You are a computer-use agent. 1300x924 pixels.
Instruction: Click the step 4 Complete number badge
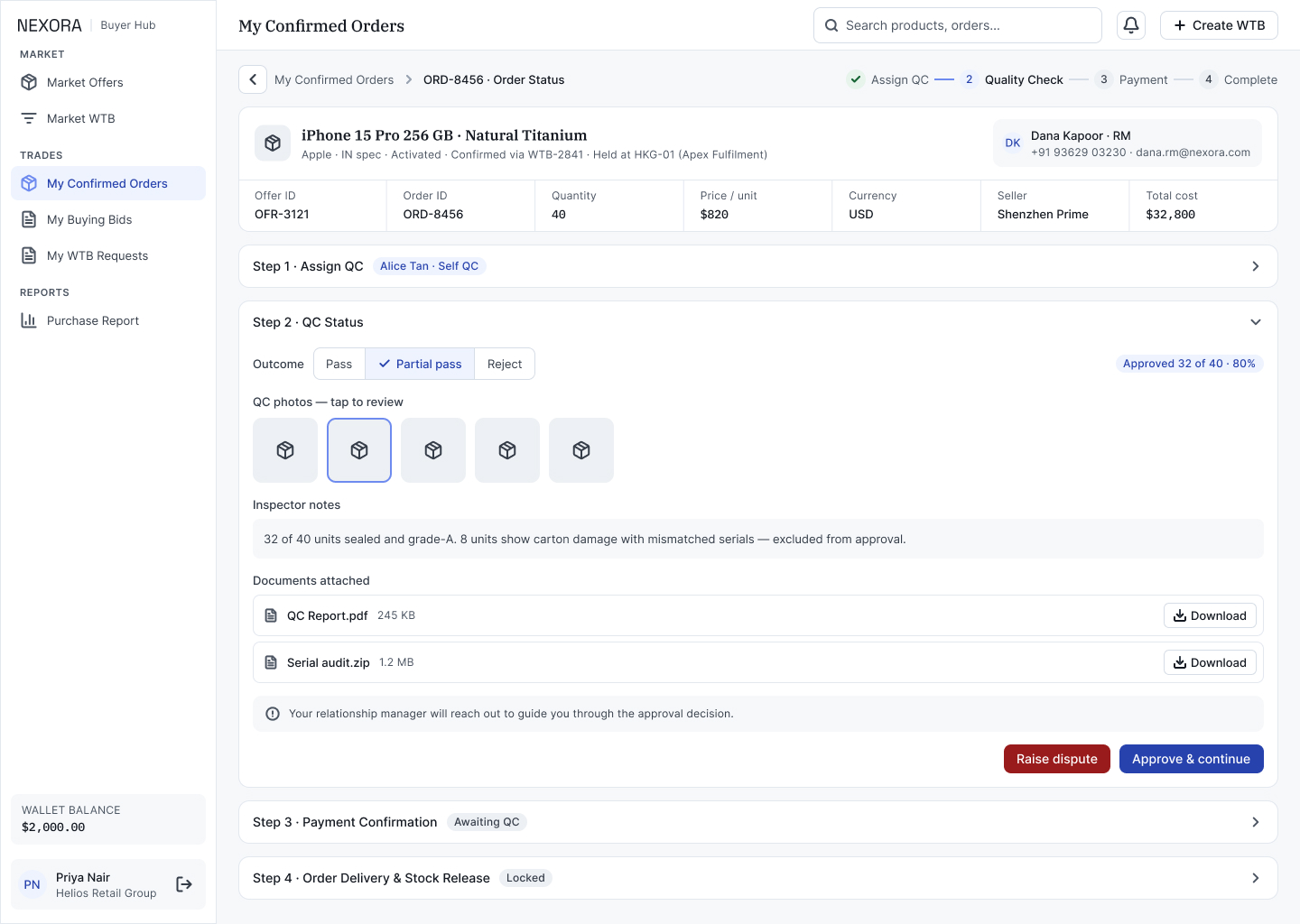[x=1209, y=79]
